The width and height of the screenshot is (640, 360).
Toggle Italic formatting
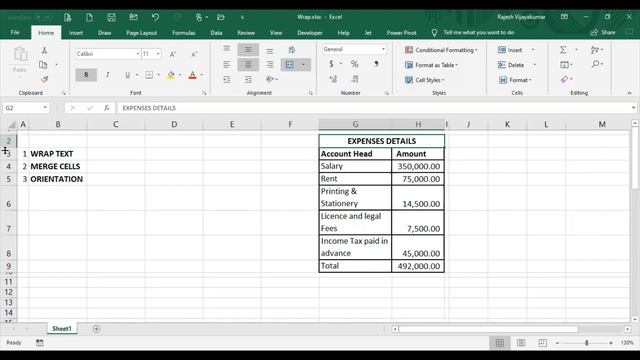(x=107, y=75)
